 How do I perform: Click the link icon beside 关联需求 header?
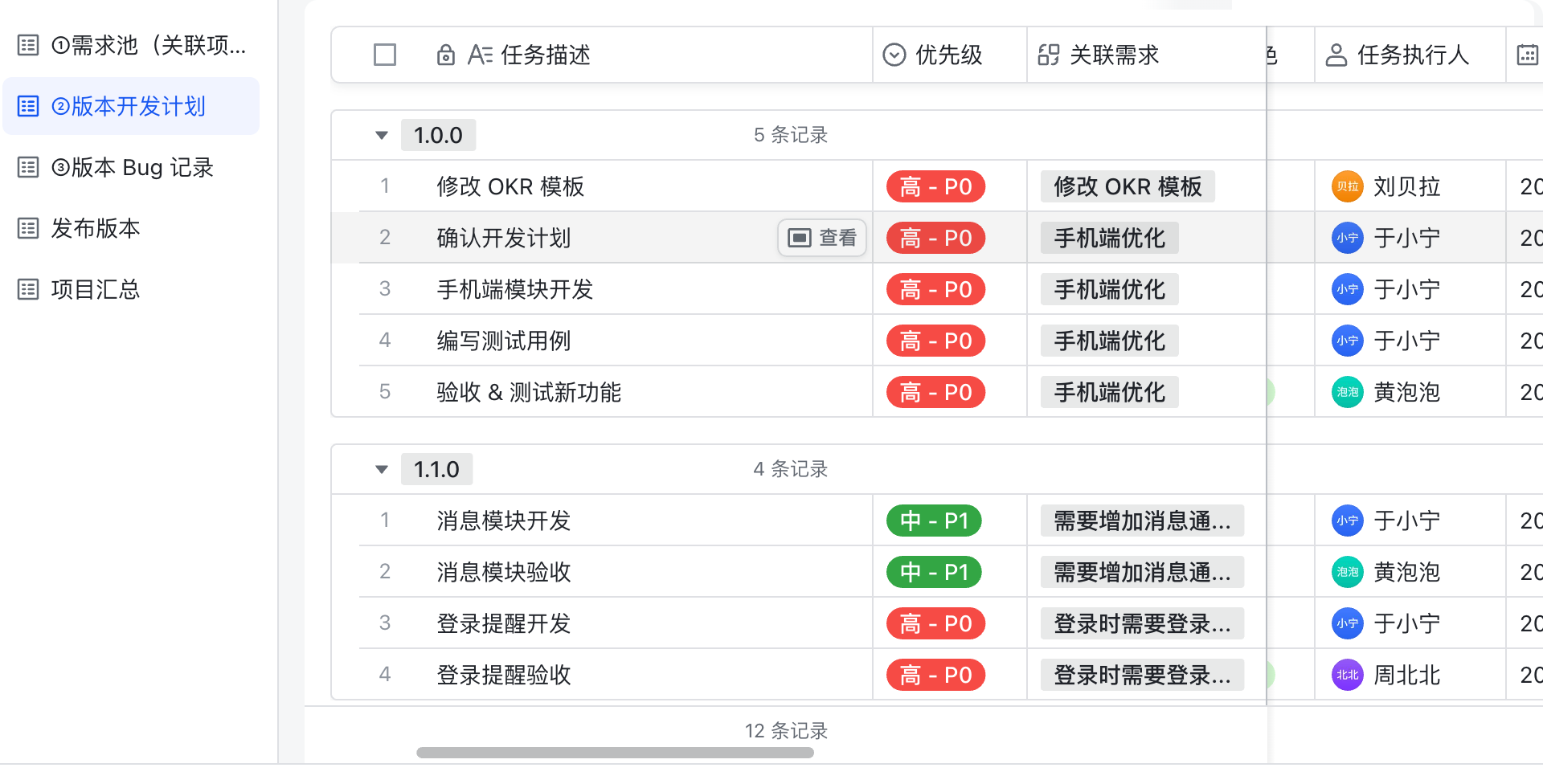[1049, 55]
